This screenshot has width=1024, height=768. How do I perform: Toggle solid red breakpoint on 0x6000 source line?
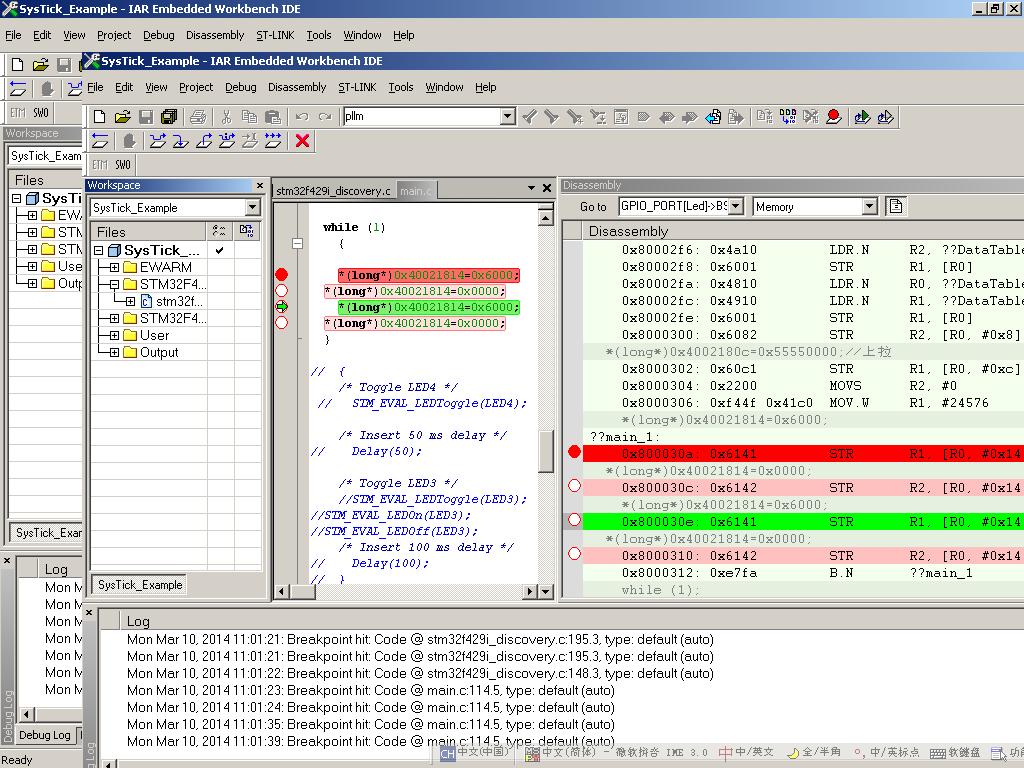281,274
